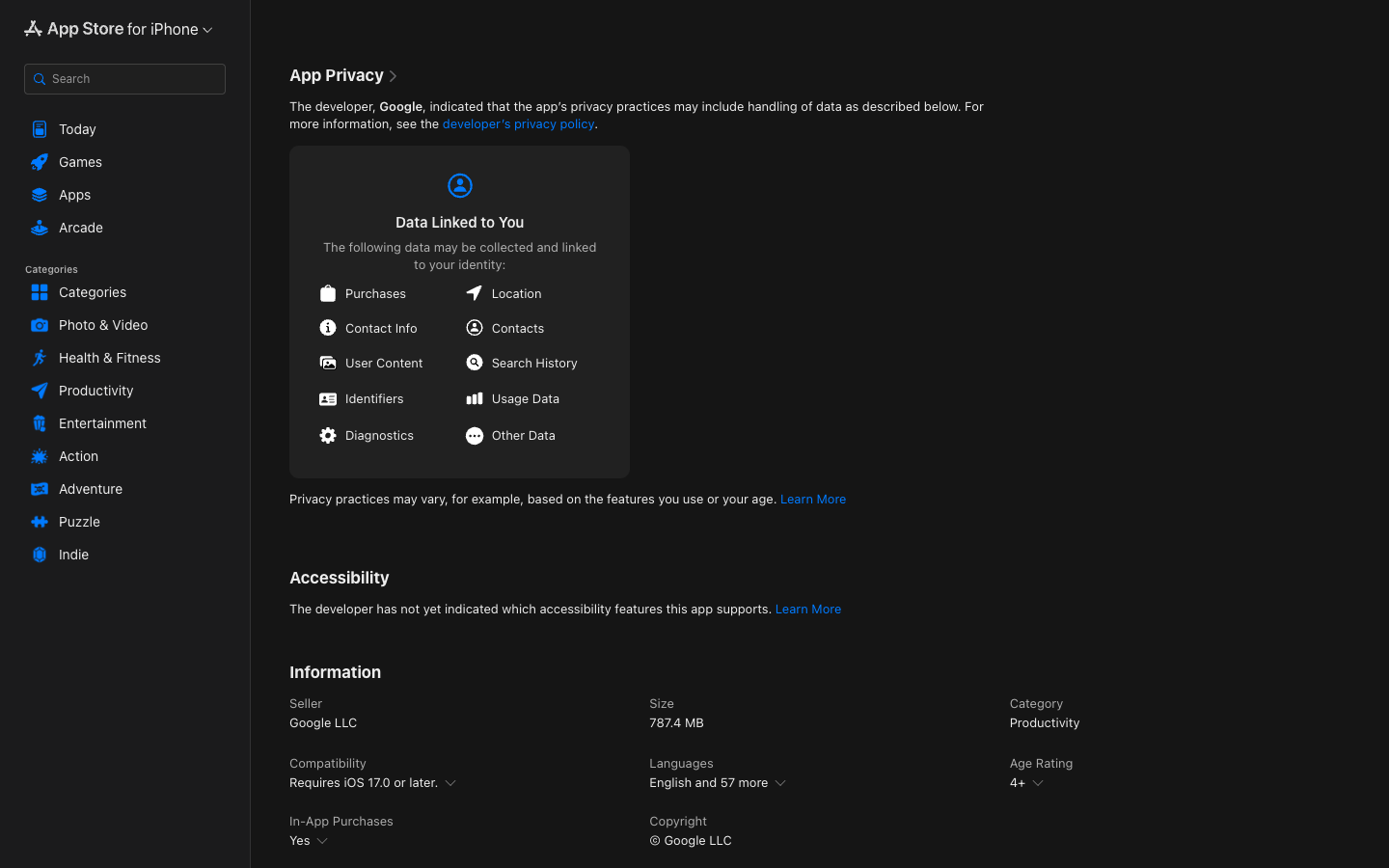Click the Data Linked to You heading

pos(460,223)
